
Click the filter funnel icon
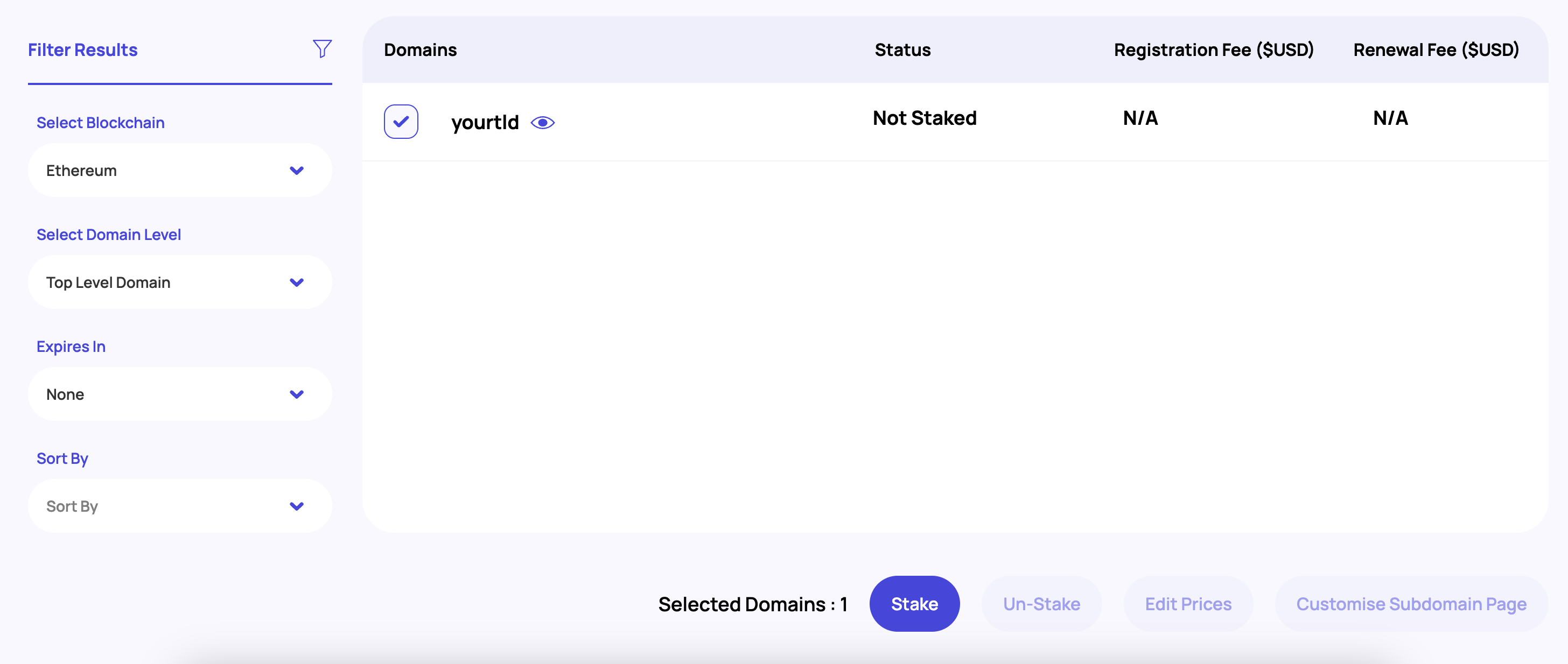[x=322, y=48]
